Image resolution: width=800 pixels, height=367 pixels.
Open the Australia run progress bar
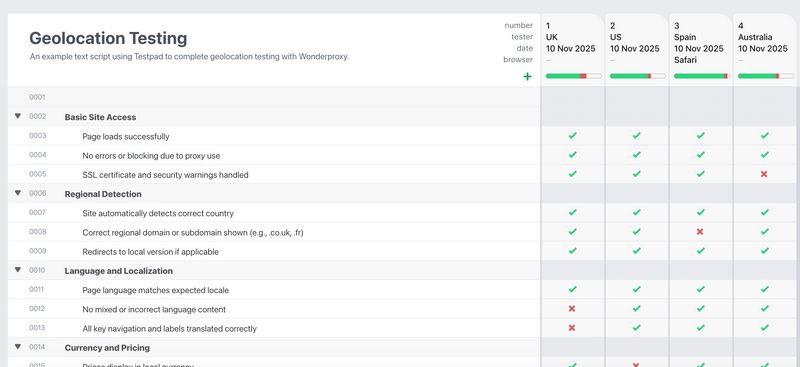766,76
